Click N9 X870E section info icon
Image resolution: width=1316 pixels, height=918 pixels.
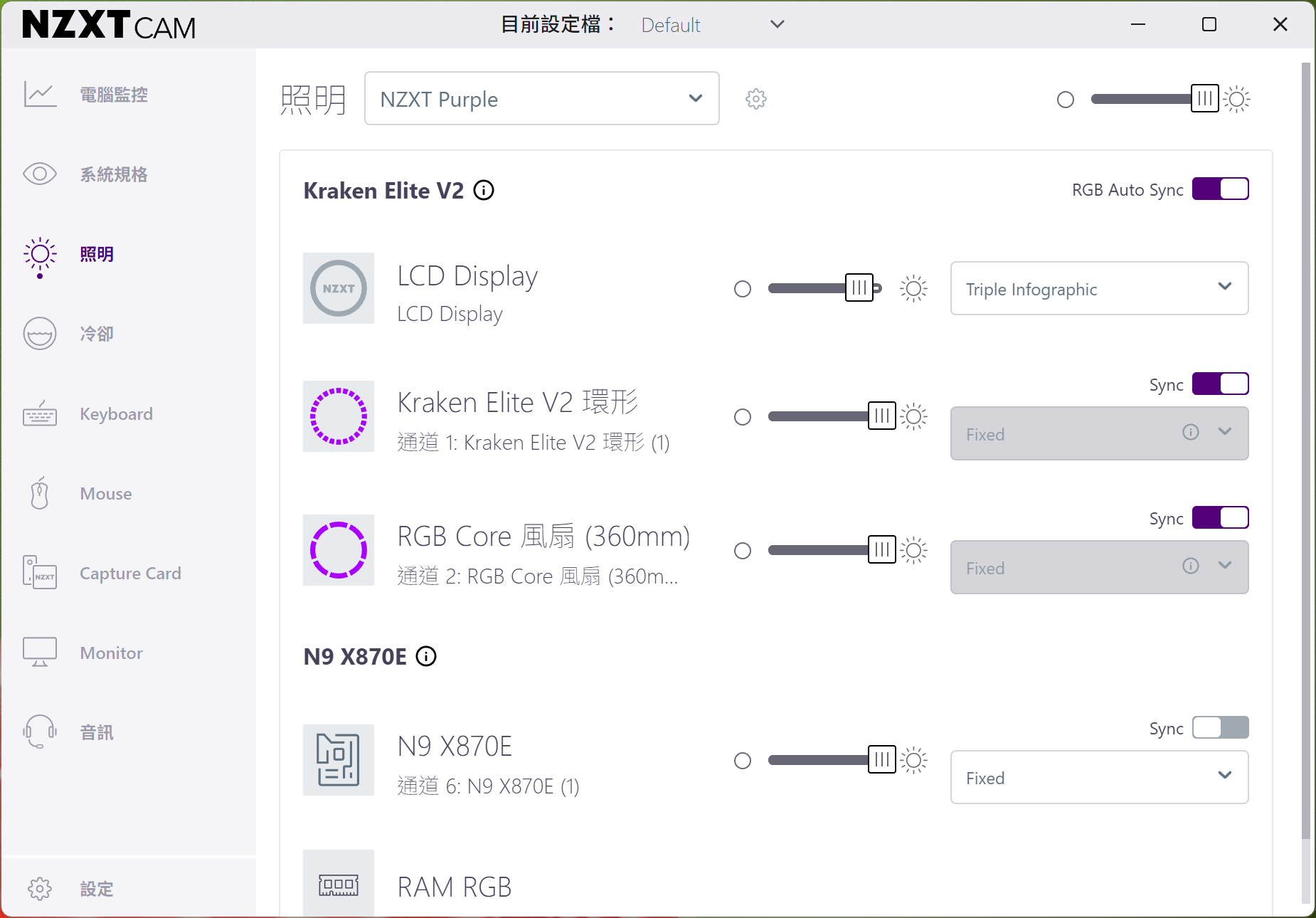(x=426, y=656)
